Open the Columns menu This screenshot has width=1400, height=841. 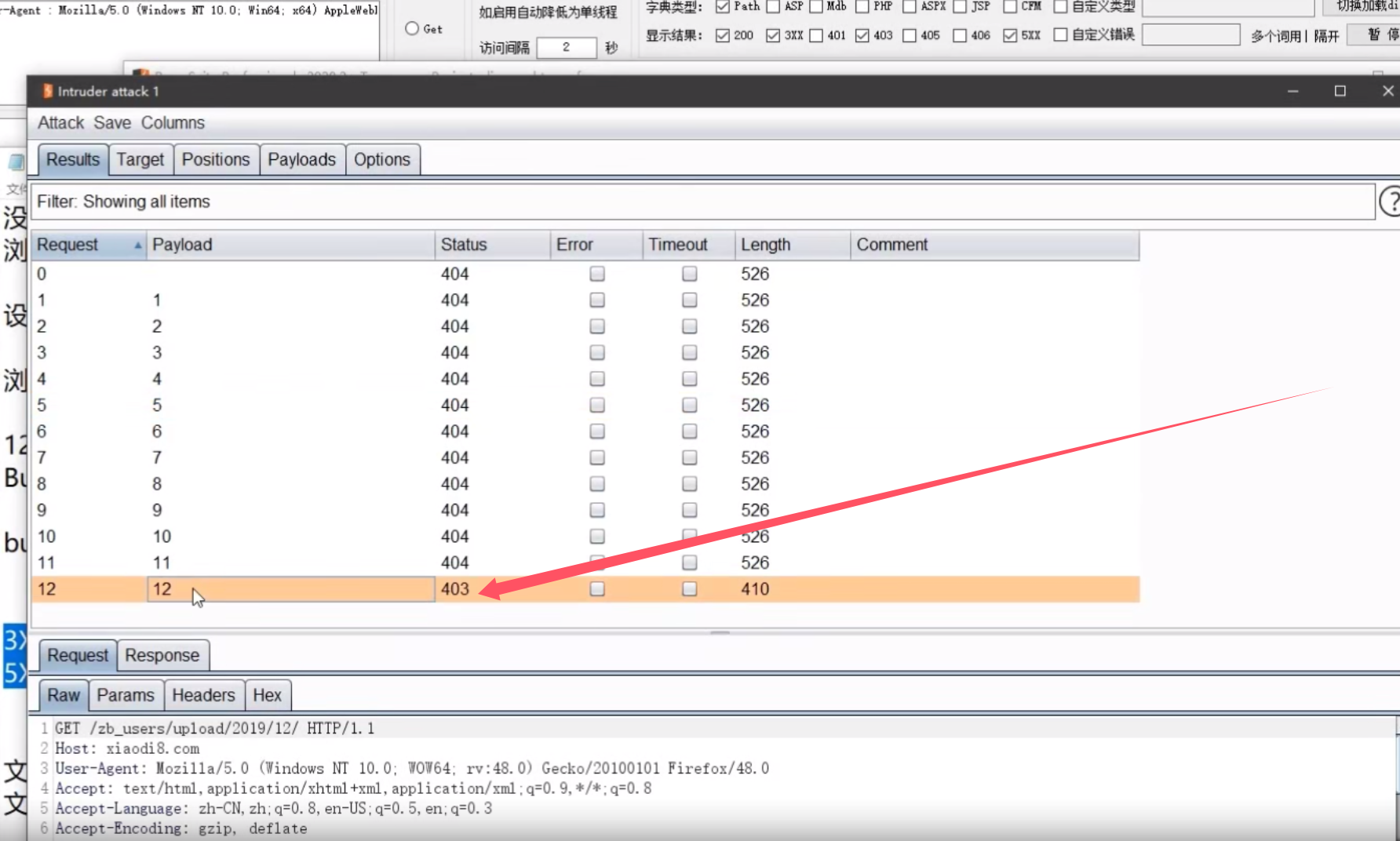[173, 123]
